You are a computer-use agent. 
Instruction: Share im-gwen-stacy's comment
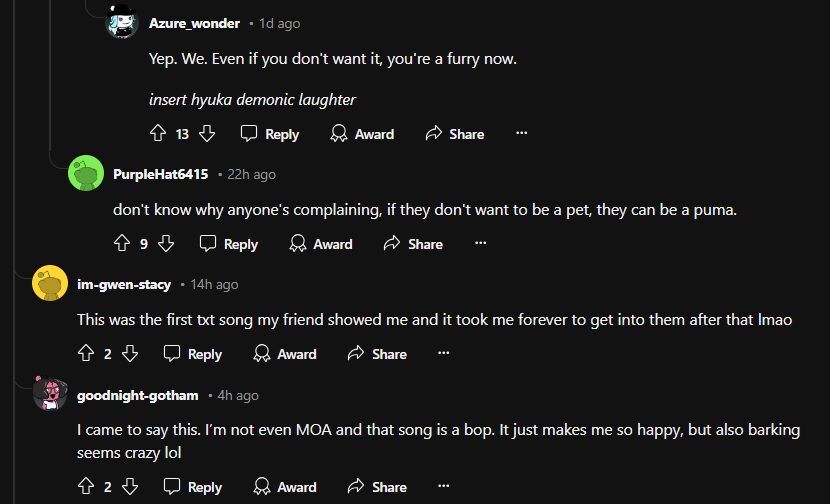click(377, 354)
